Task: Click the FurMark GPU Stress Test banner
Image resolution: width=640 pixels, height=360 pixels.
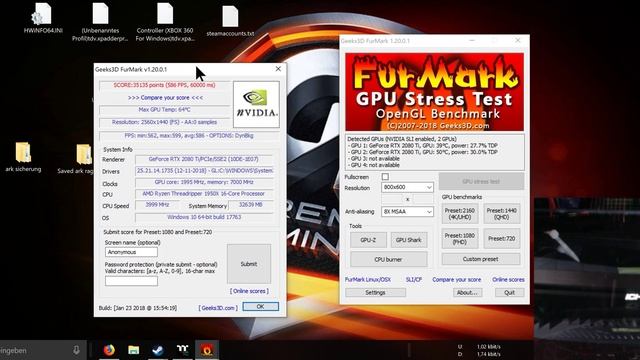Action: click(434, 92)
